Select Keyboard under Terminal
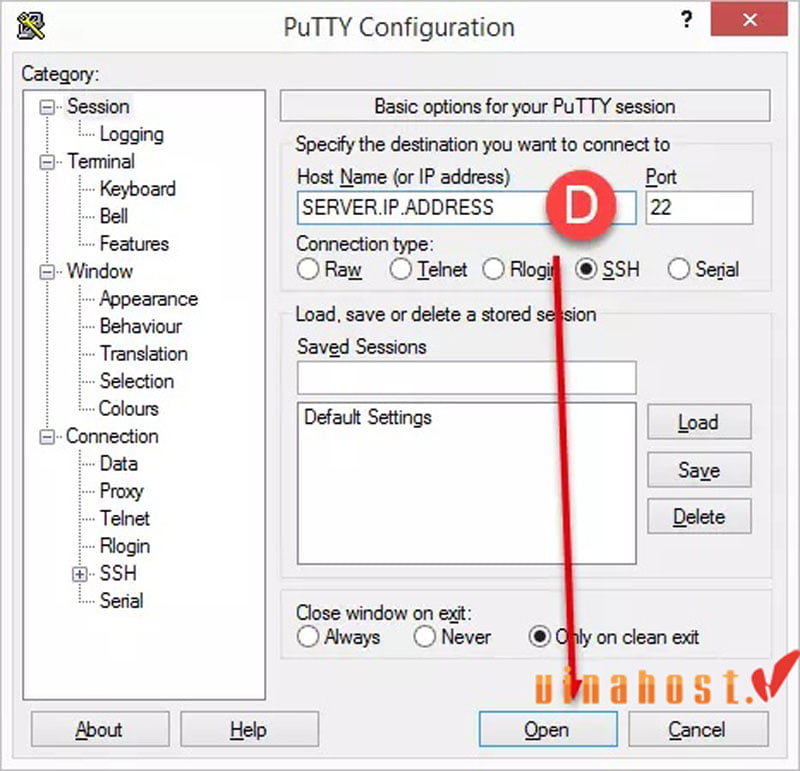This screenshot has height=771, width=800. coord(138,188)
